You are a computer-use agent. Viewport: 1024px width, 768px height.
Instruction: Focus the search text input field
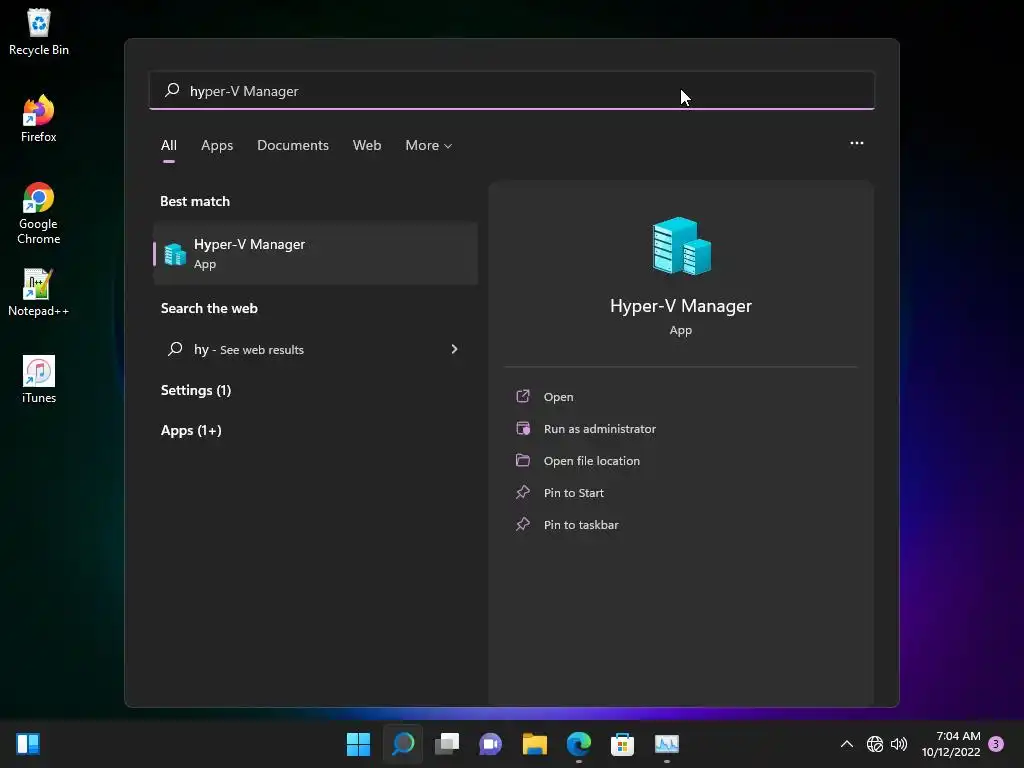click(x=511, y=90)
